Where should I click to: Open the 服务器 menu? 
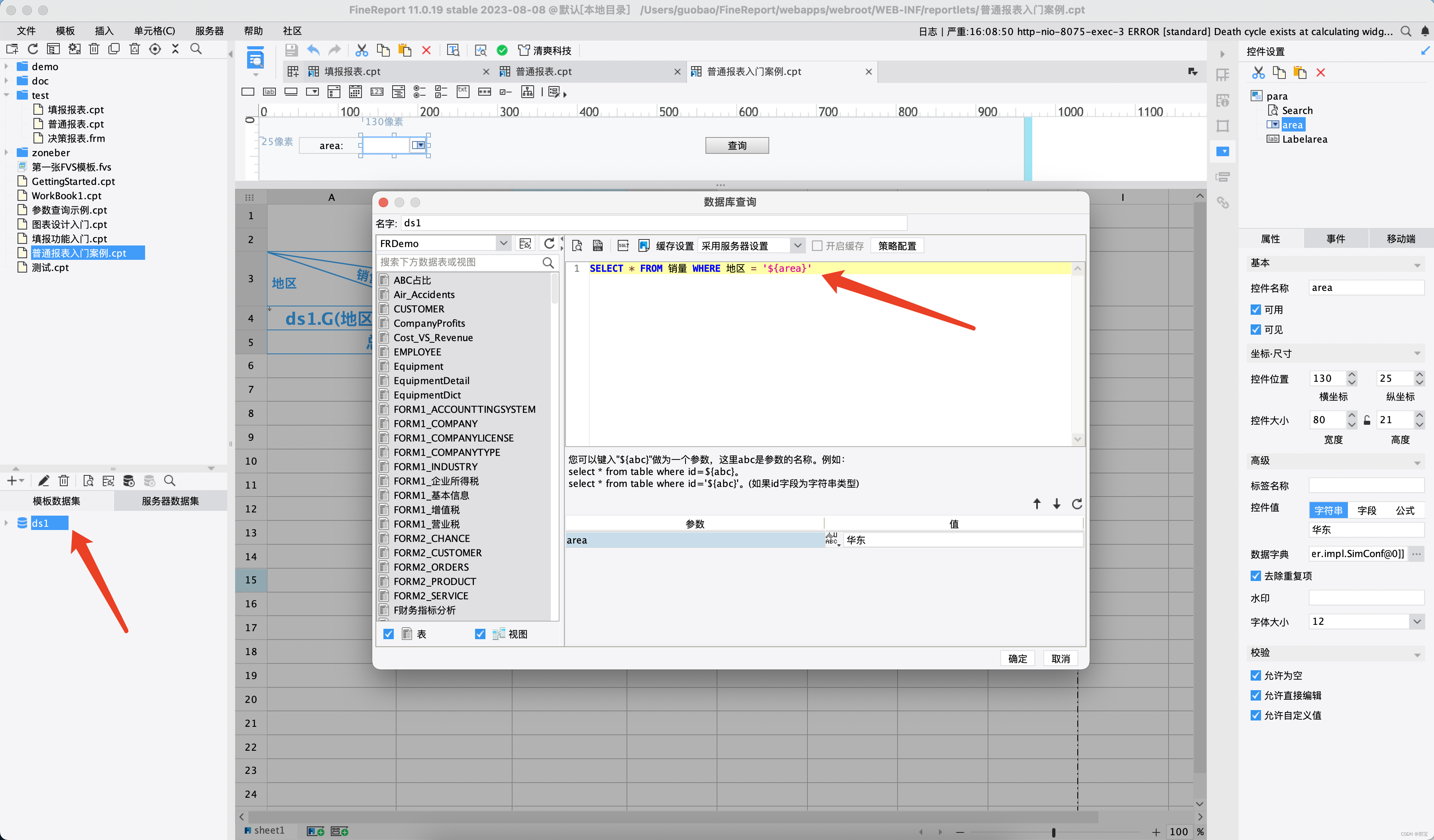(209, 31)
